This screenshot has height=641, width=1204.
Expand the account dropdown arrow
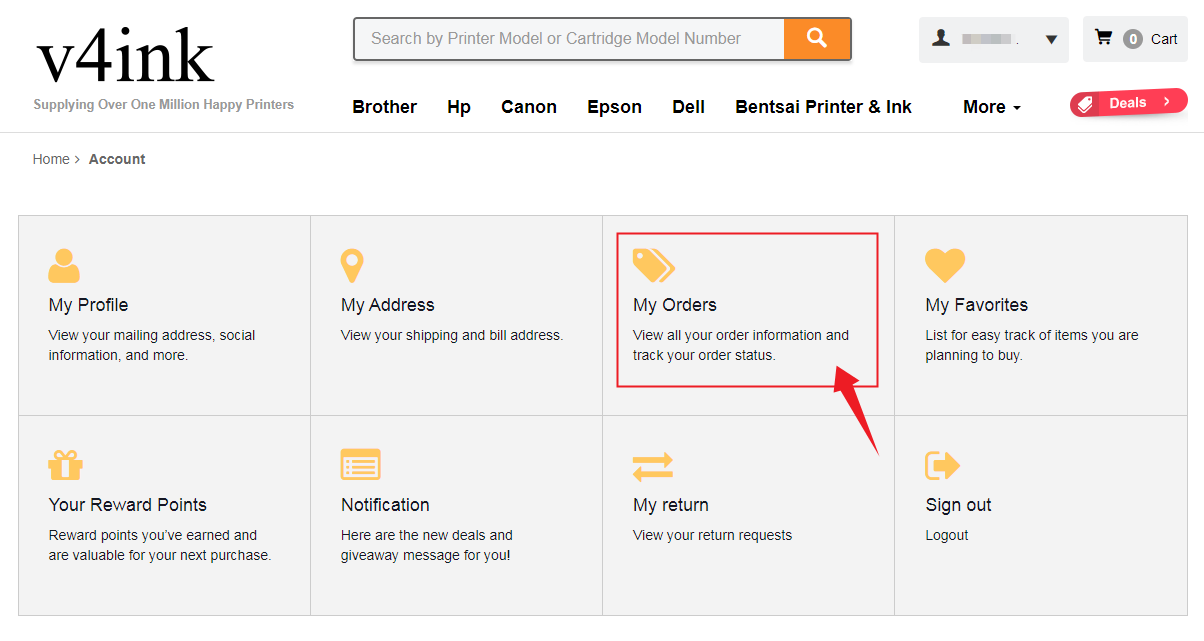pyautogui.click(x=1051, y=40)
